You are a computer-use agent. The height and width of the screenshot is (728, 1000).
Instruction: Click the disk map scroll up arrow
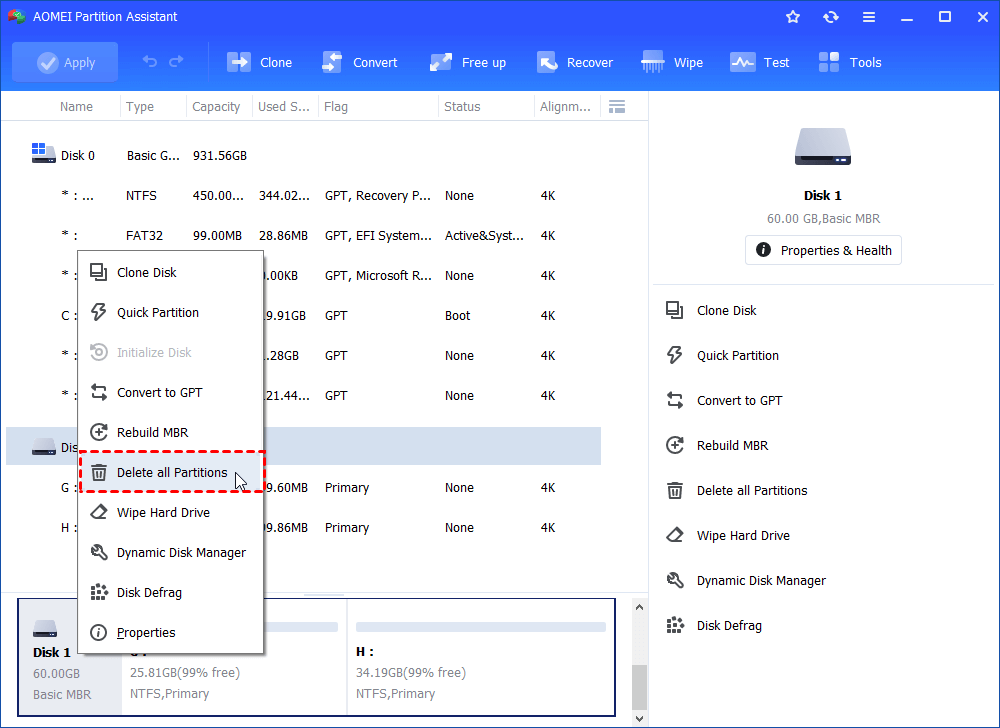point(639,608)
